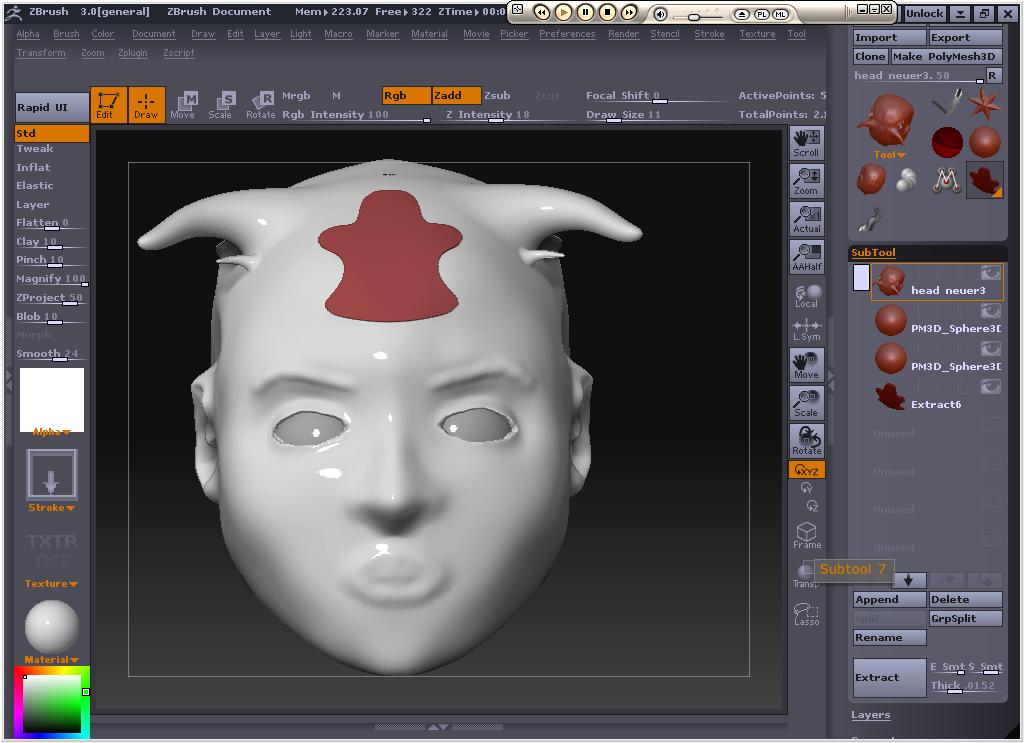Click the Frame icon

pyautogui.click(x=806, y=535)
